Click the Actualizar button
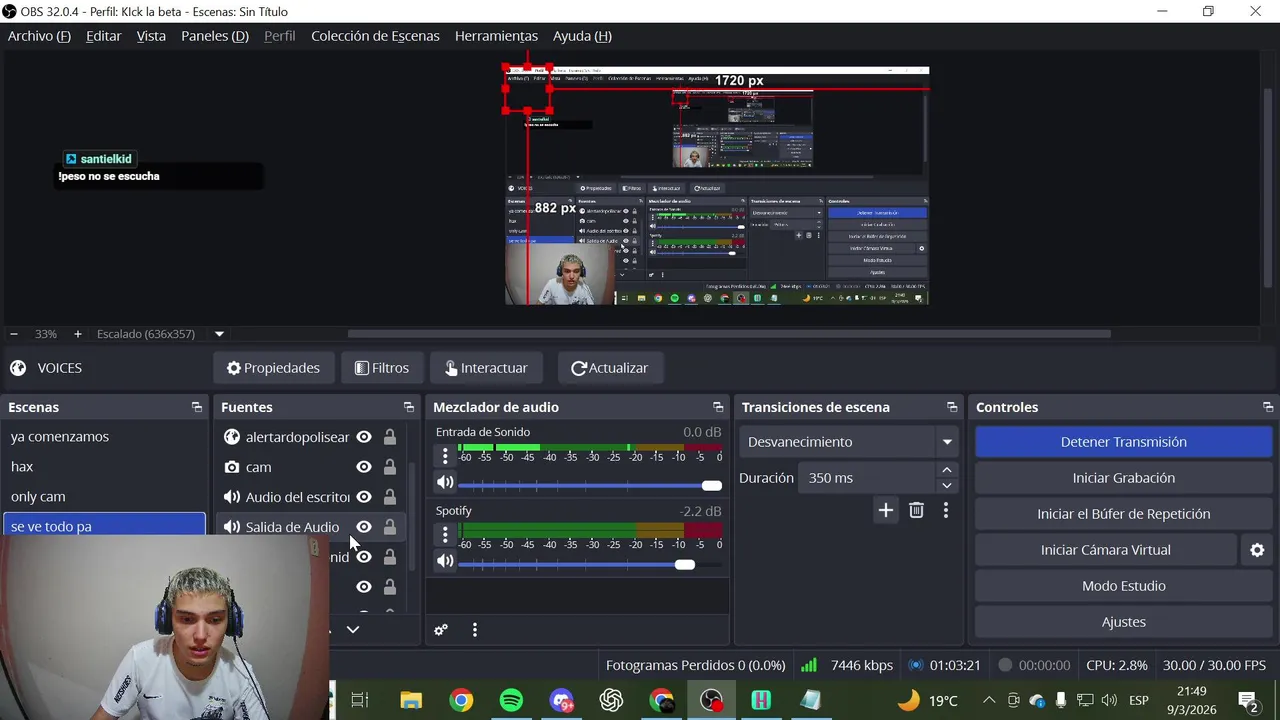1280x720 pixels. coord(610,368)
